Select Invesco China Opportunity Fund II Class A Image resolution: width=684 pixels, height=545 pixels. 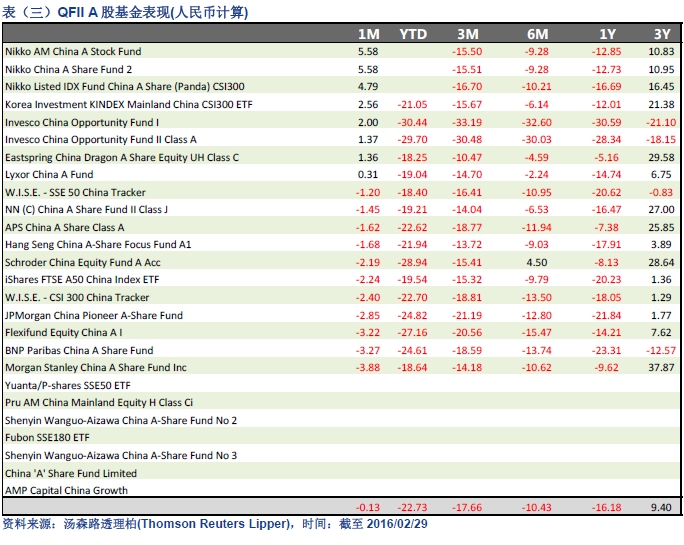coord(101,140)
